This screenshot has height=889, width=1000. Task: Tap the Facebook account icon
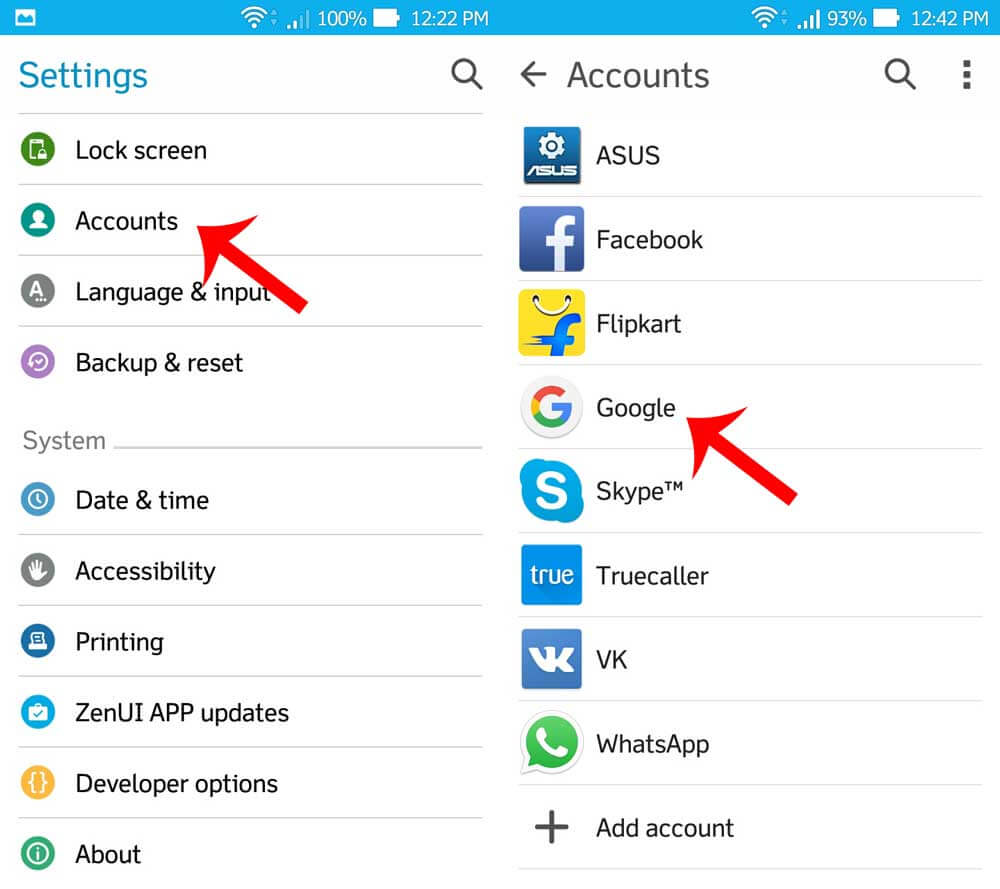point(551,240)
